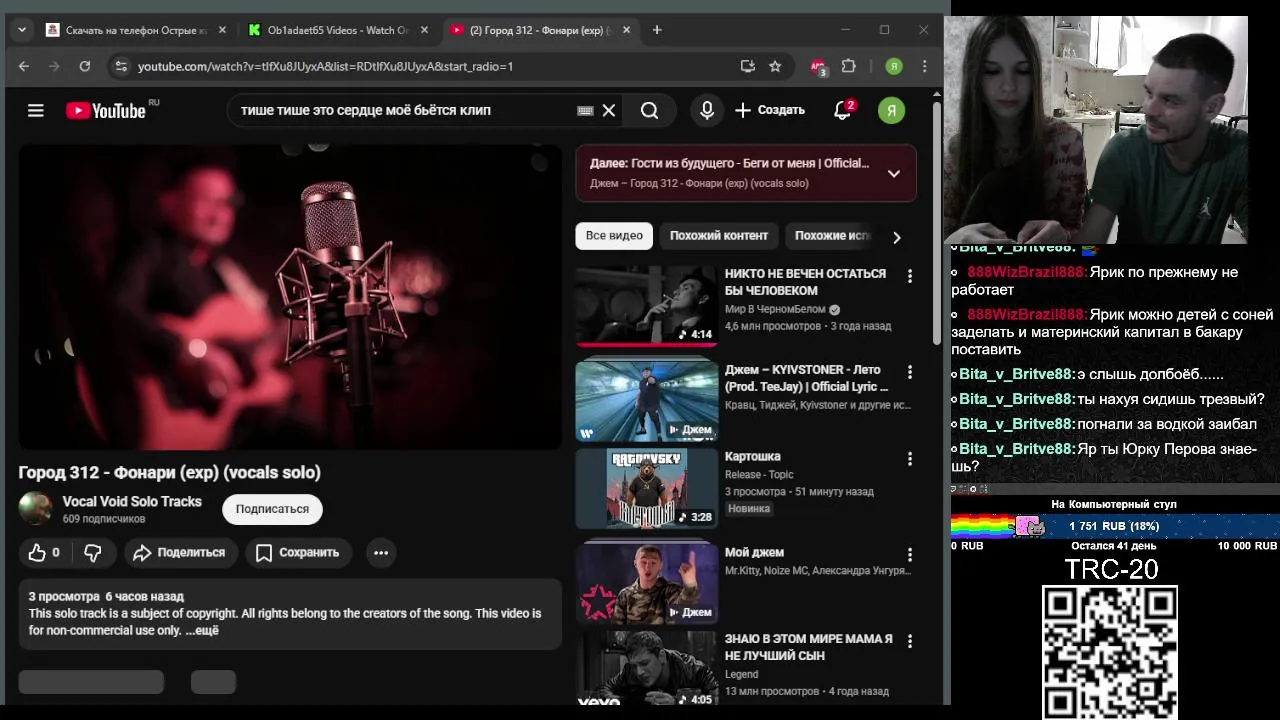
Task: Open НИКТО НЕ ВЕЧЕН video thumbnail
Action: point(646,305)
